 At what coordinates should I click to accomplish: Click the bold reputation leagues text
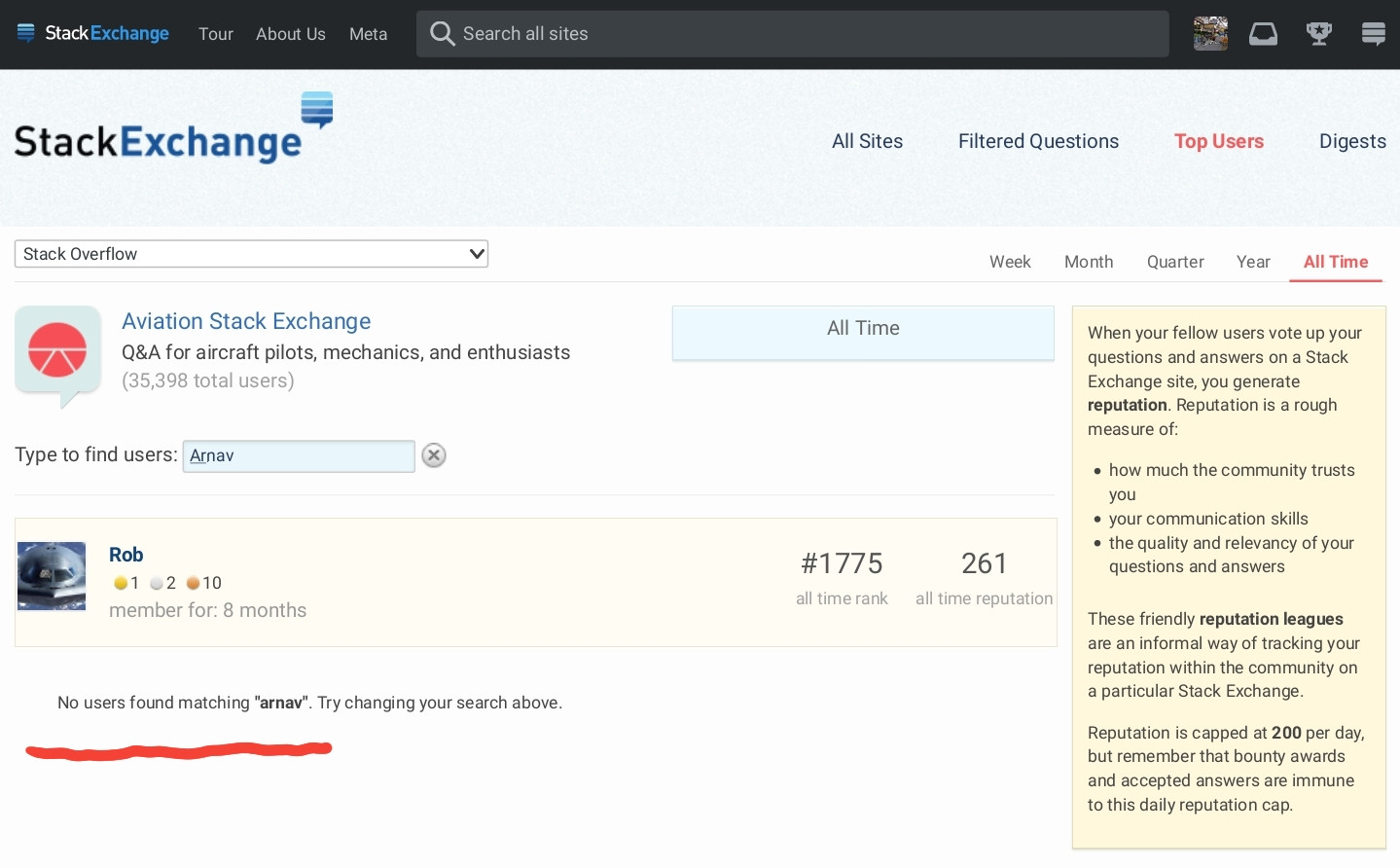coord(1271,619)
